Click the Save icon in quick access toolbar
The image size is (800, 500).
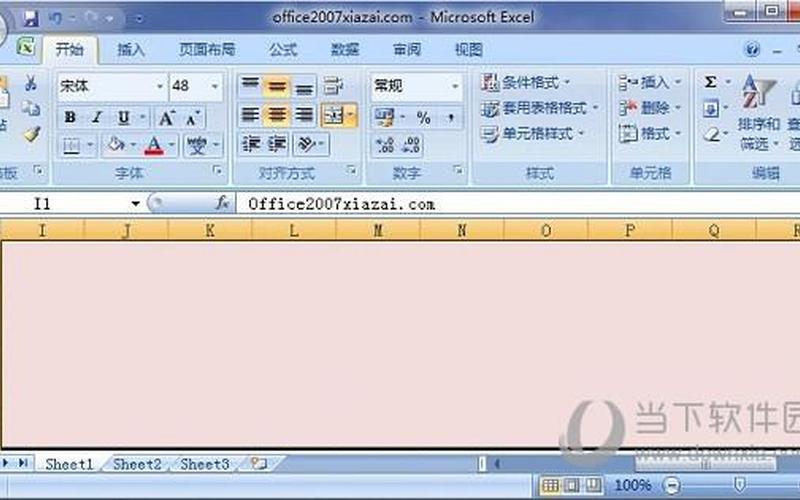31,18
